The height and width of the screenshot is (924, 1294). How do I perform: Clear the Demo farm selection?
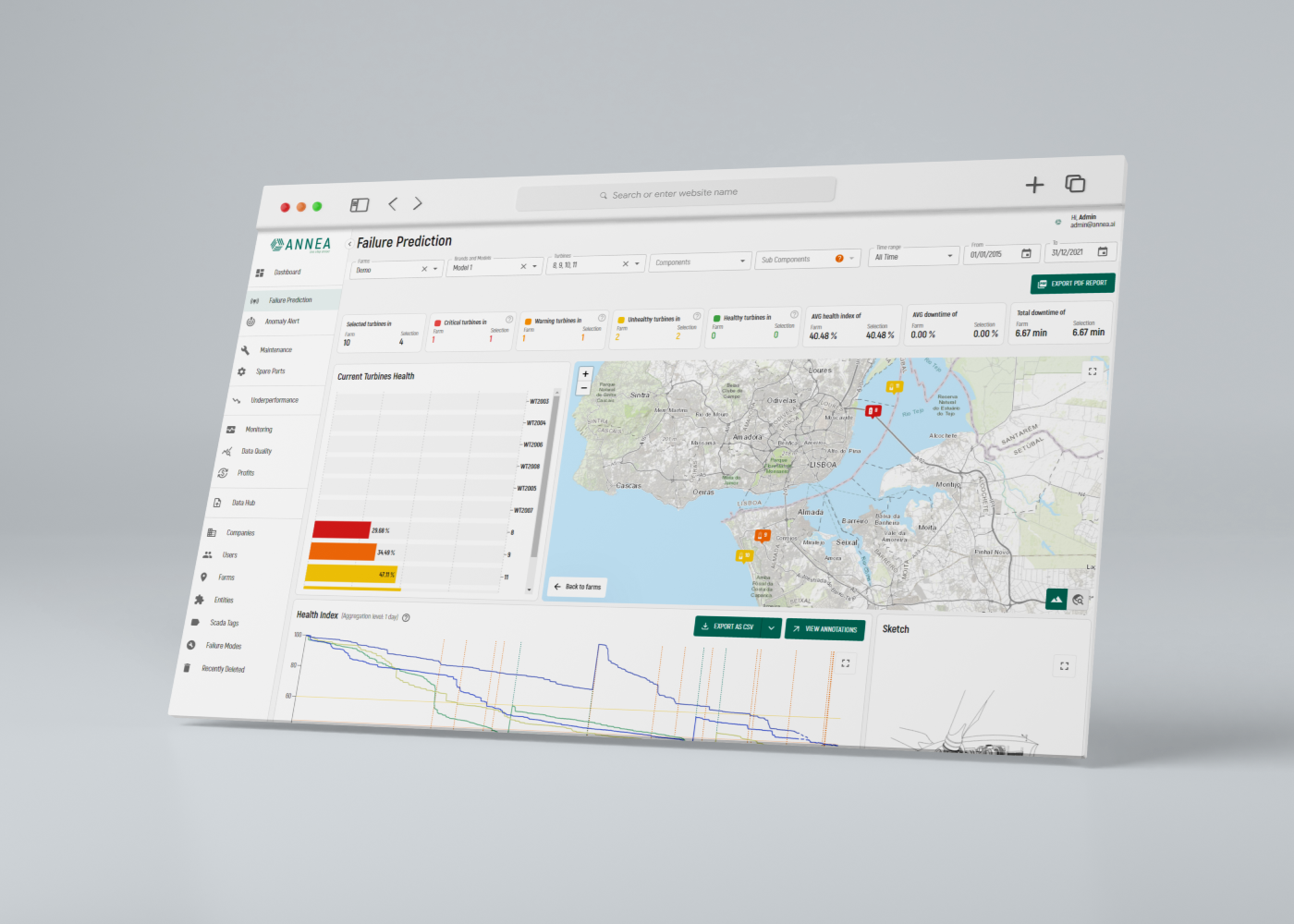click(424, 269)
